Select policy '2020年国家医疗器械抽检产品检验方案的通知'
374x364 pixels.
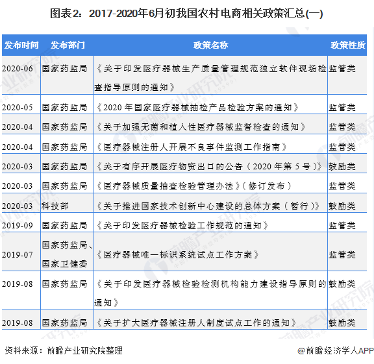tap(197, 107)
